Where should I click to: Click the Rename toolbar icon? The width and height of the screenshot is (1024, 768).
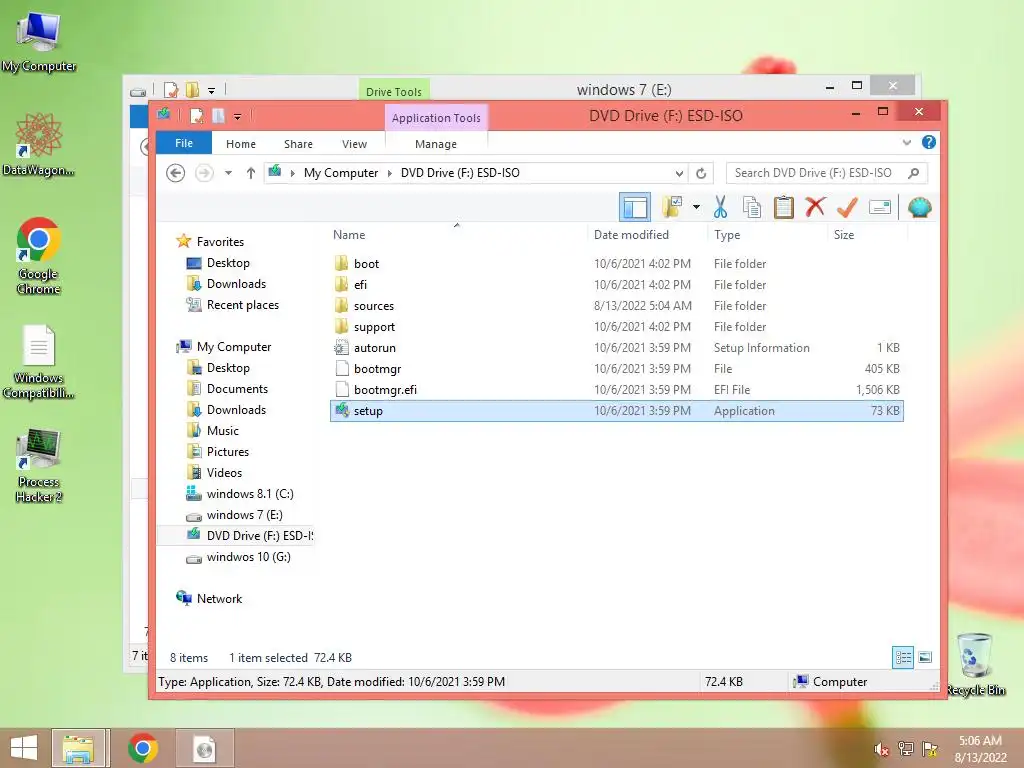pos(880,208)
